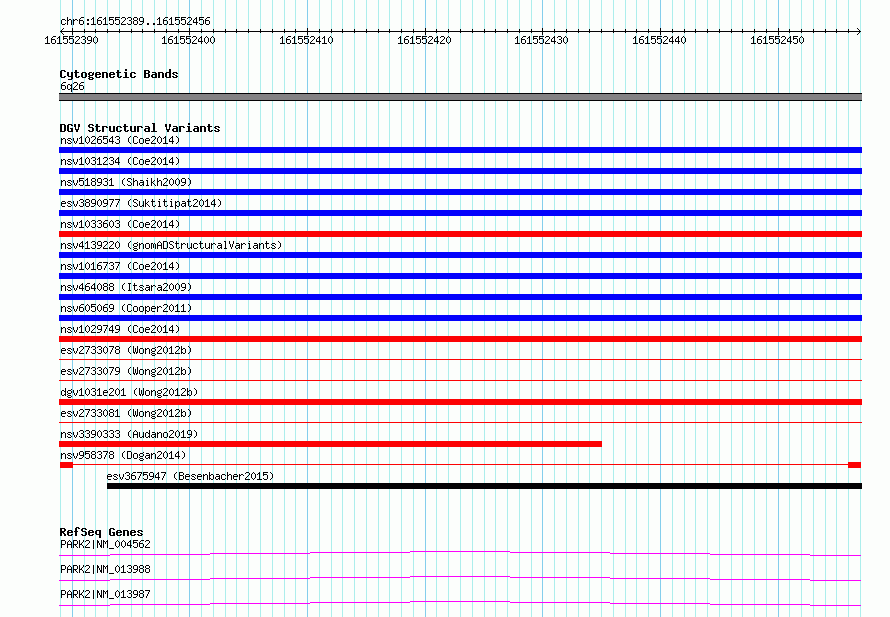Click the nsv1029749 red variant bar
Viewport: 890px width, 617px height.
tap(460, 339)
